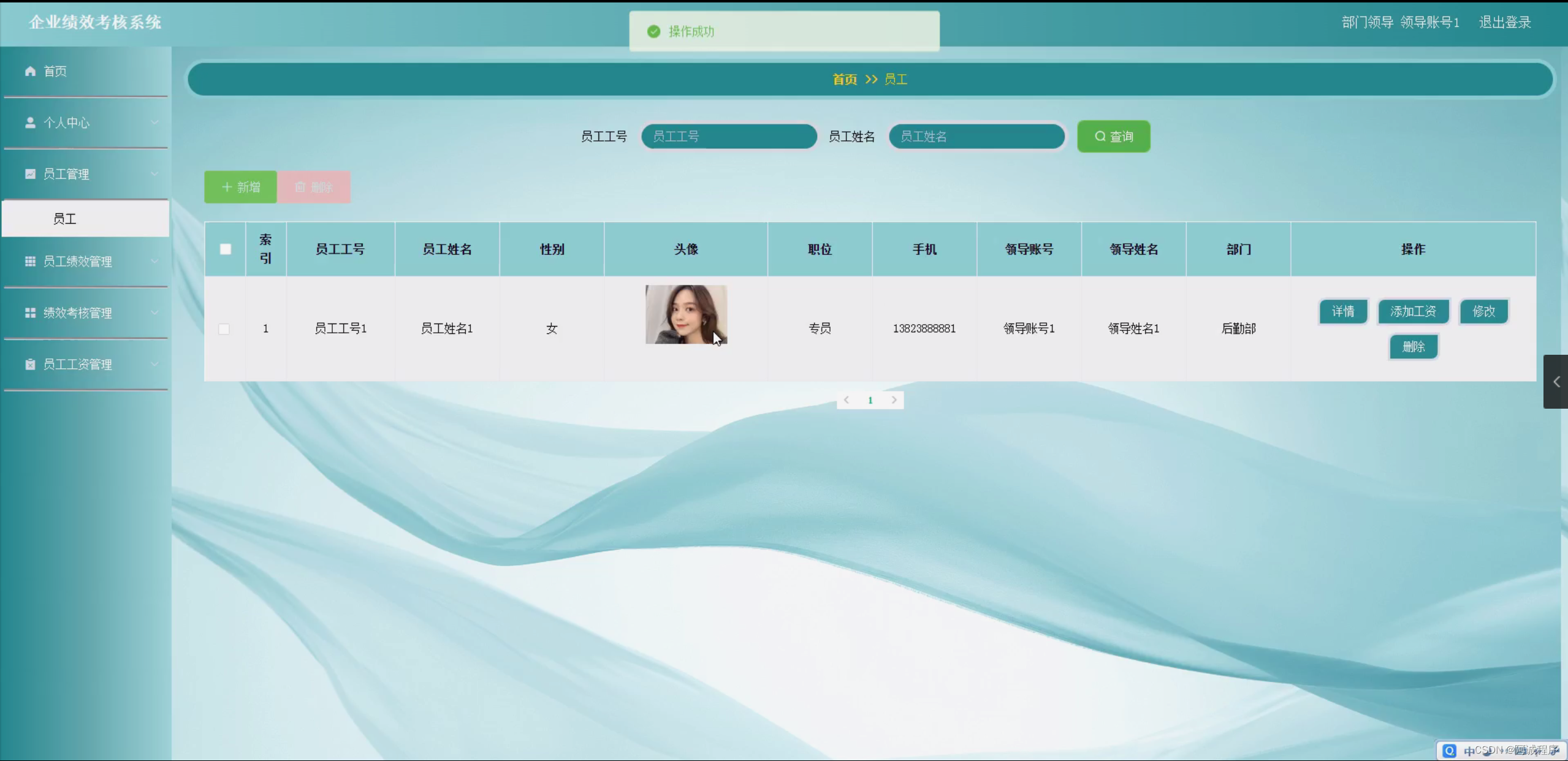Check the checkbox for 员工工号1 row
The height and width of the screenshot is (761, 1568).
click(x=224, y=328)
